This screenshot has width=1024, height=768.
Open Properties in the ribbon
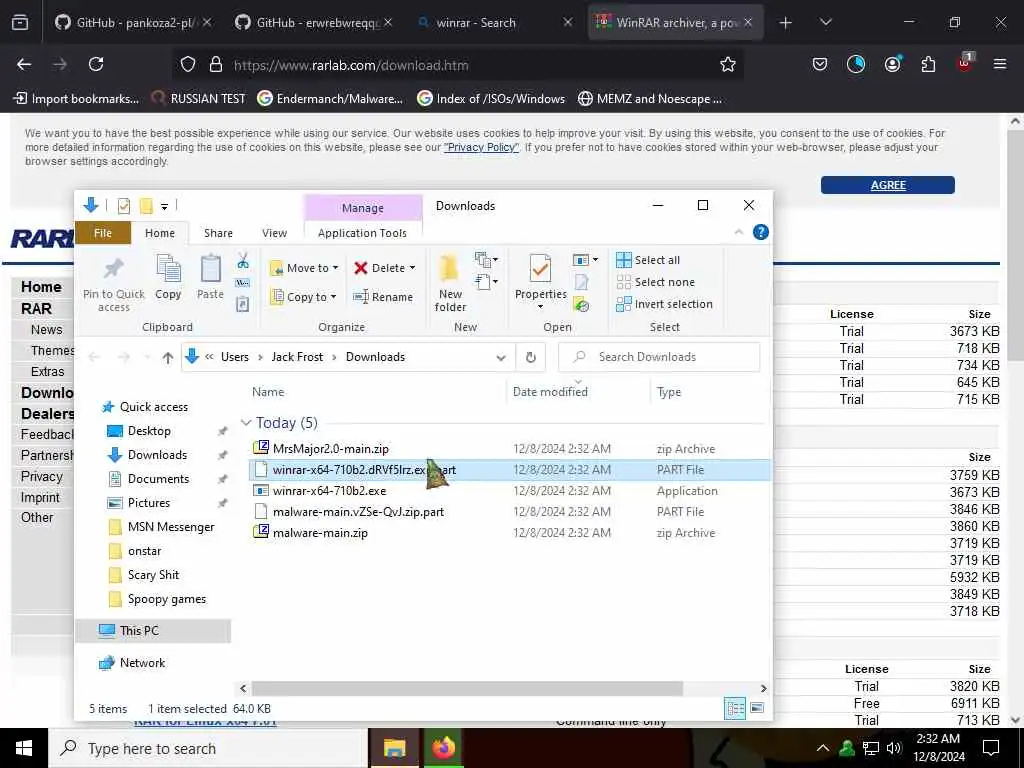click(x=541, y=281)
